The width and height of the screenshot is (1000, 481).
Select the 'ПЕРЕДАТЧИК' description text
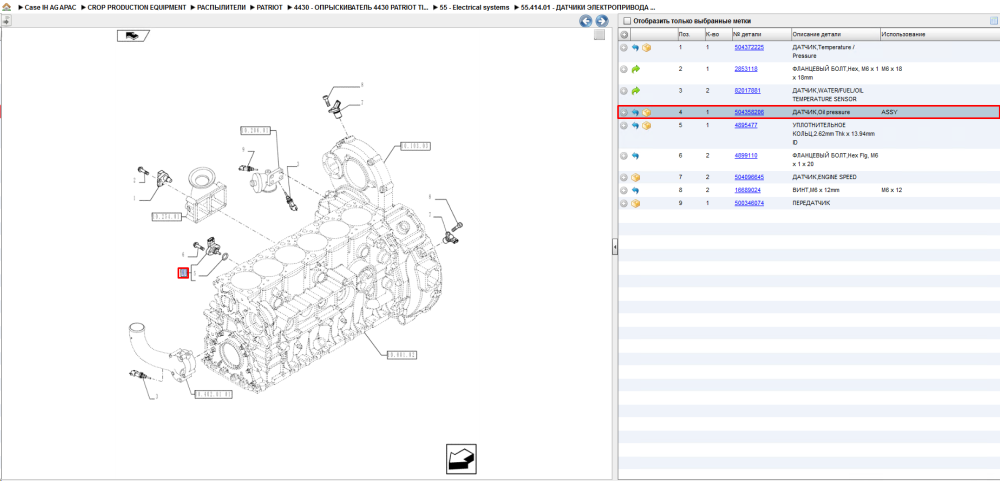coord(810,204)
